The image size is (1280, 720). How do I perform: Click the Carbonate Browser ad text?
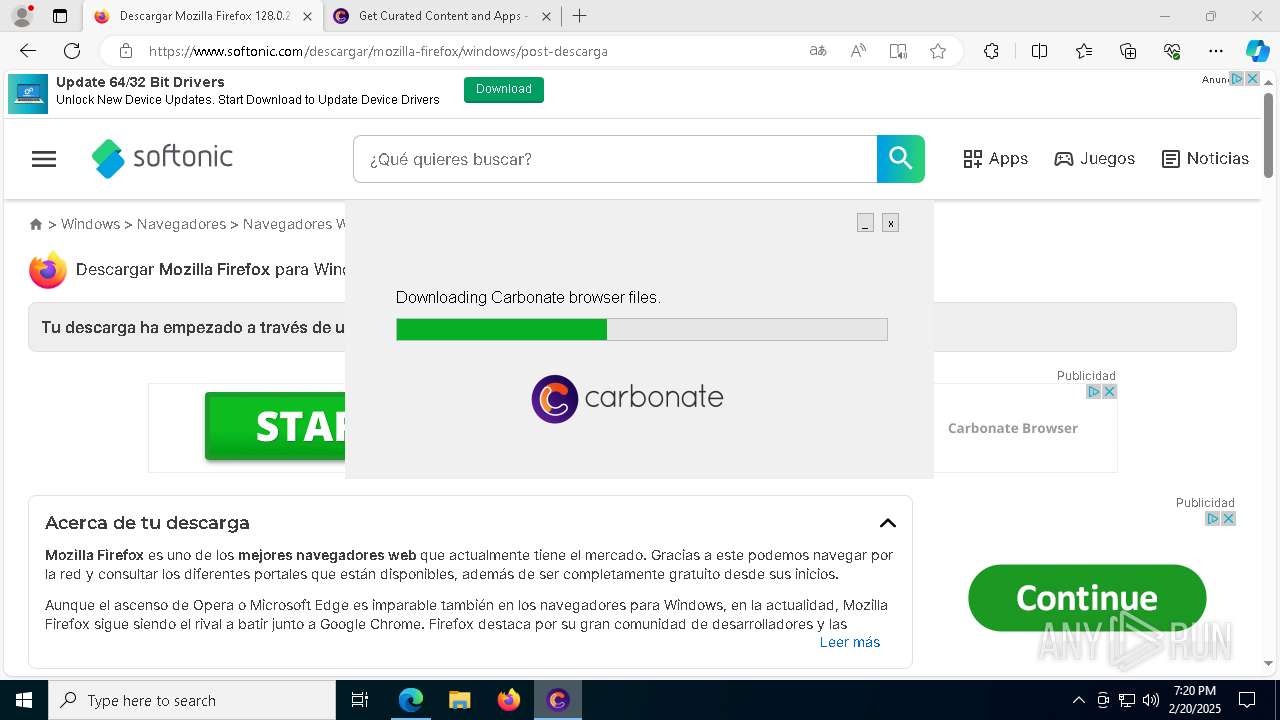[1012, 428]
